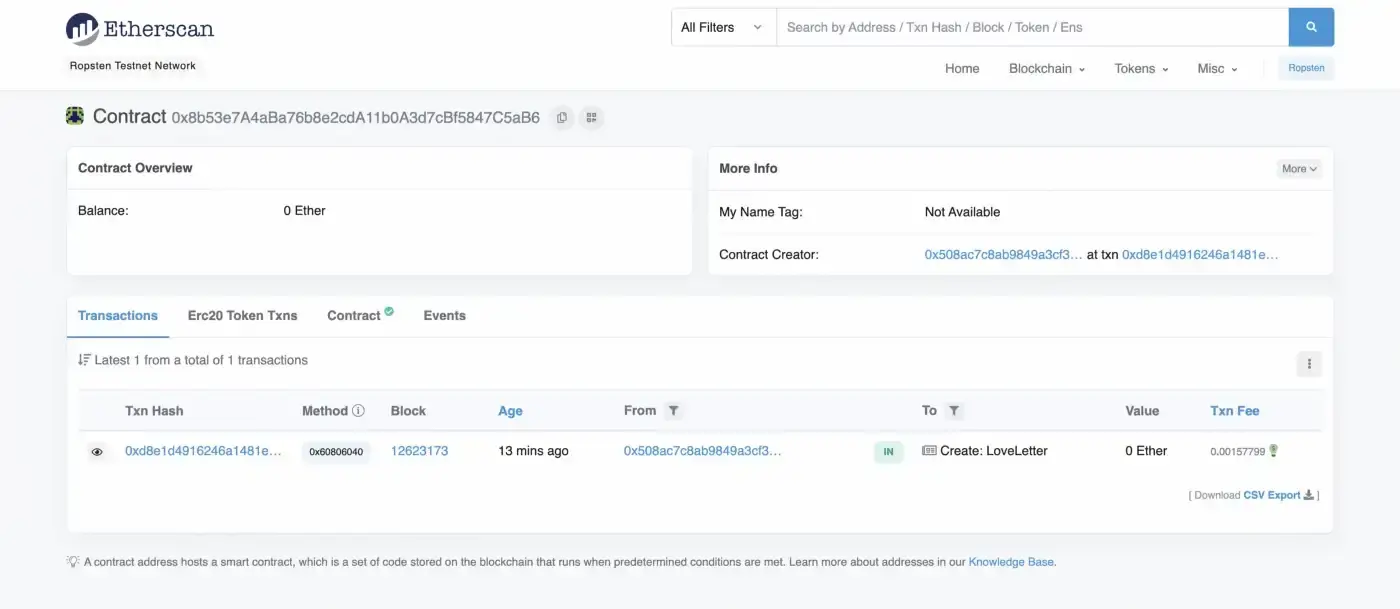Open the All Filters dropdown
The image size is (1400, 609).
723,27
